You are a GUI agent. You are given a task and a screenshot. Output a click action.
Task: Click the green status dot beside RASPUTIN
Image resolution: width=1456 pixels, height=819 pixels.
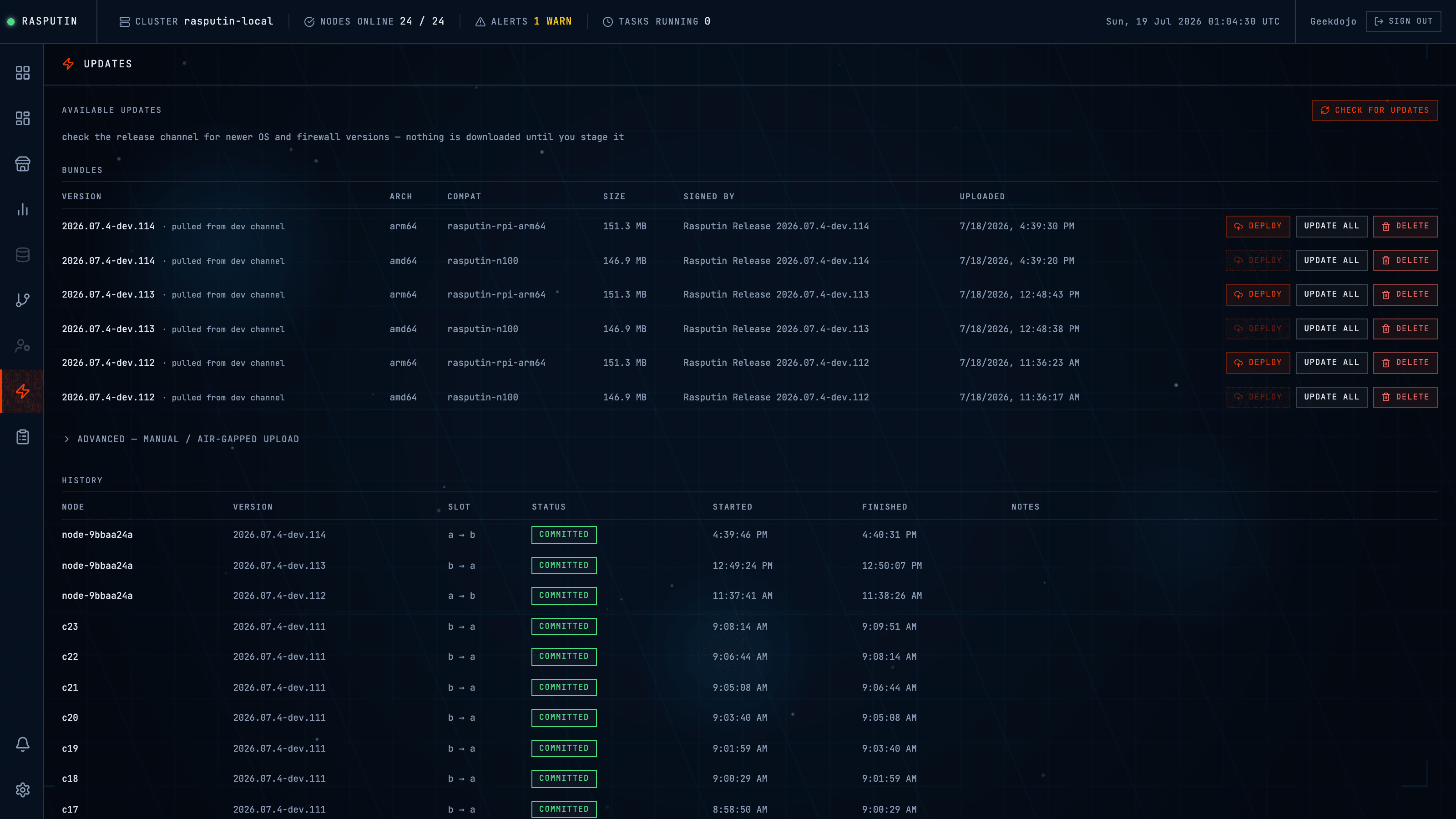11,21
